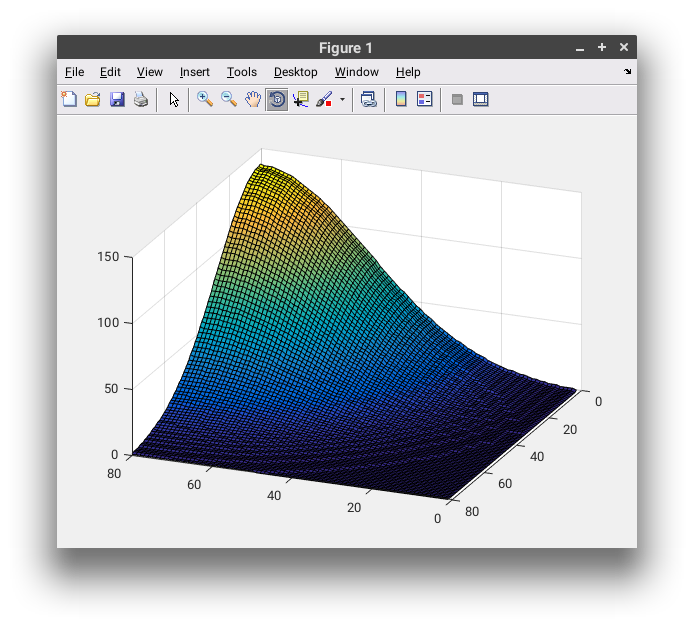Screen dimensions: 694x627
Task: Select the Pan hand tool
Action: (253, 99)
